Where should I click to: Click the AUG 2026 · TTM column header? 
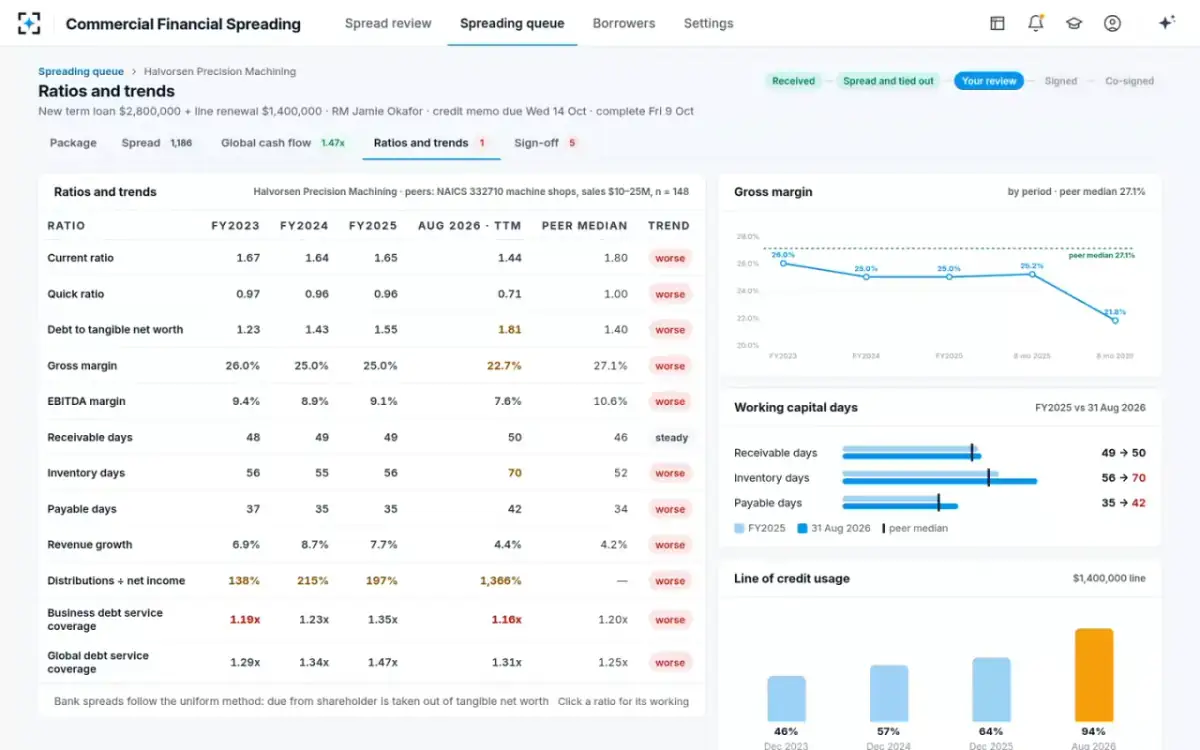coord(470,226)
